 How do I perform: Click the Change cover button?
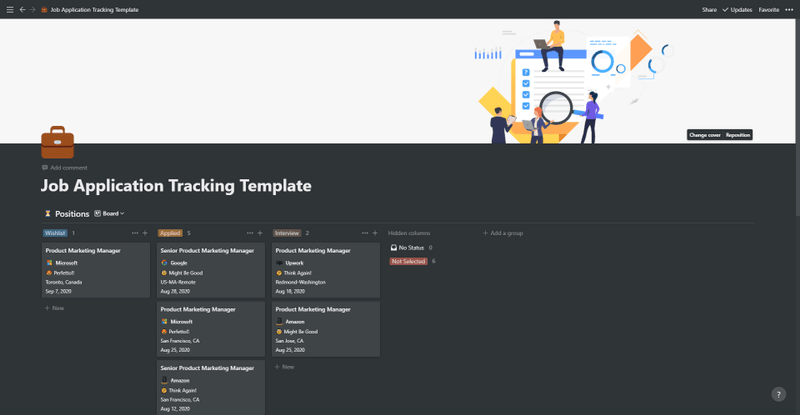tap(705, 135)
